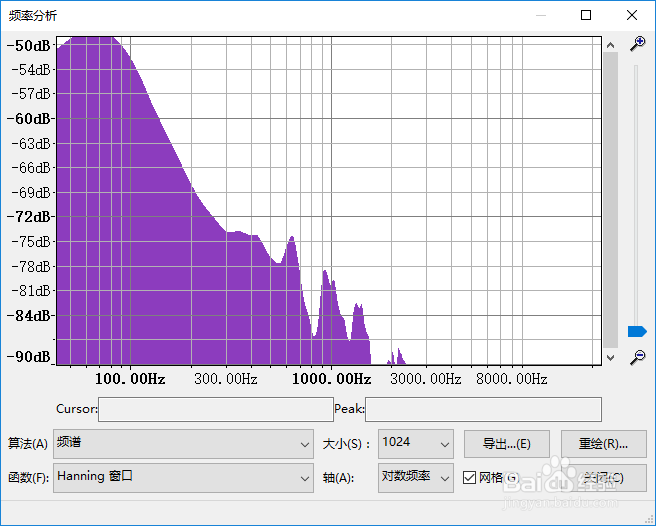Open the 函数 dropdown showing Hanning 窗口
The width and height of the screenshot is (656, 526).
pos(183,477)
